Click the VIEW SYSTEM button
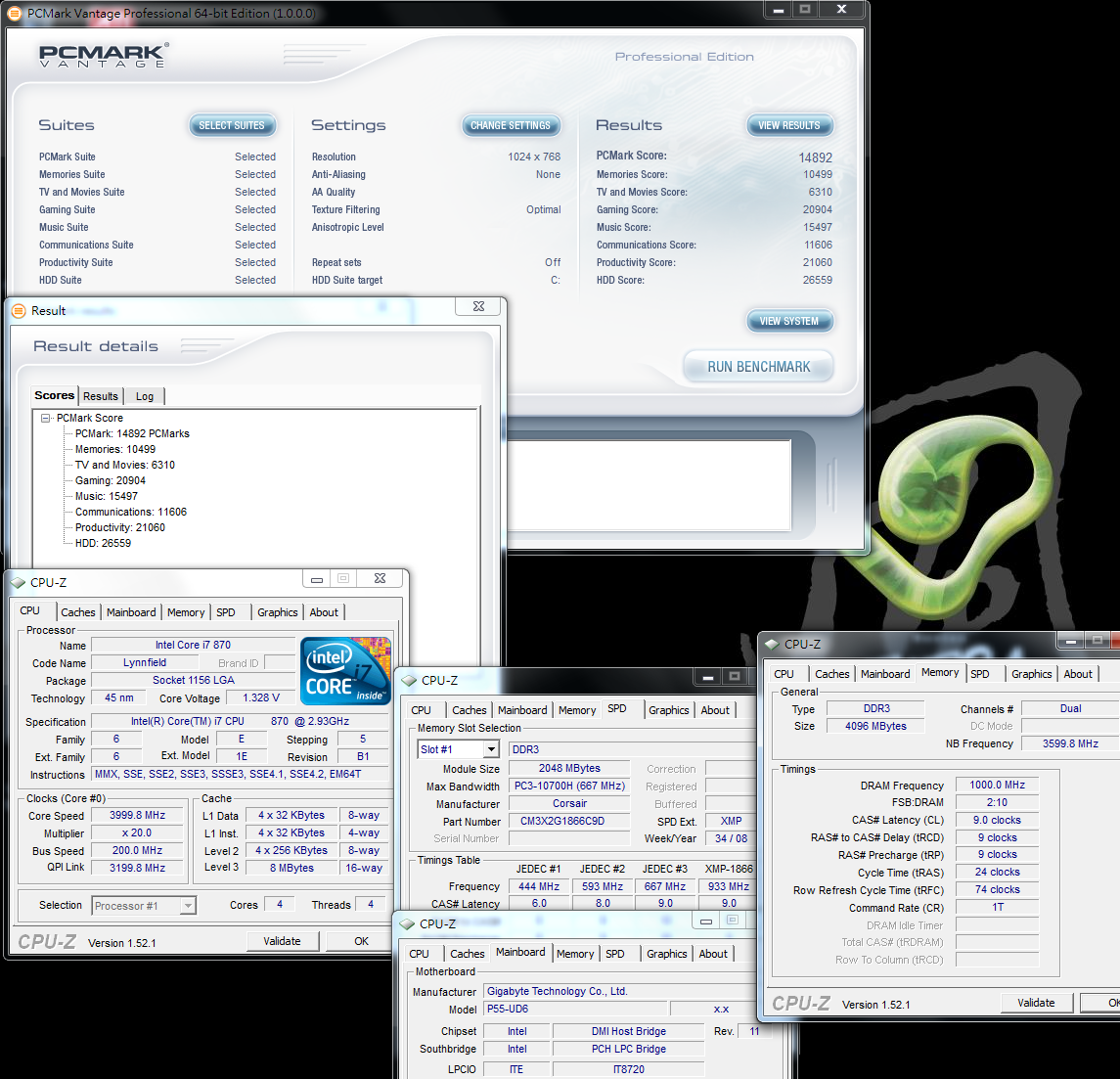The image size is (1120, 1079). coord(789,321)
